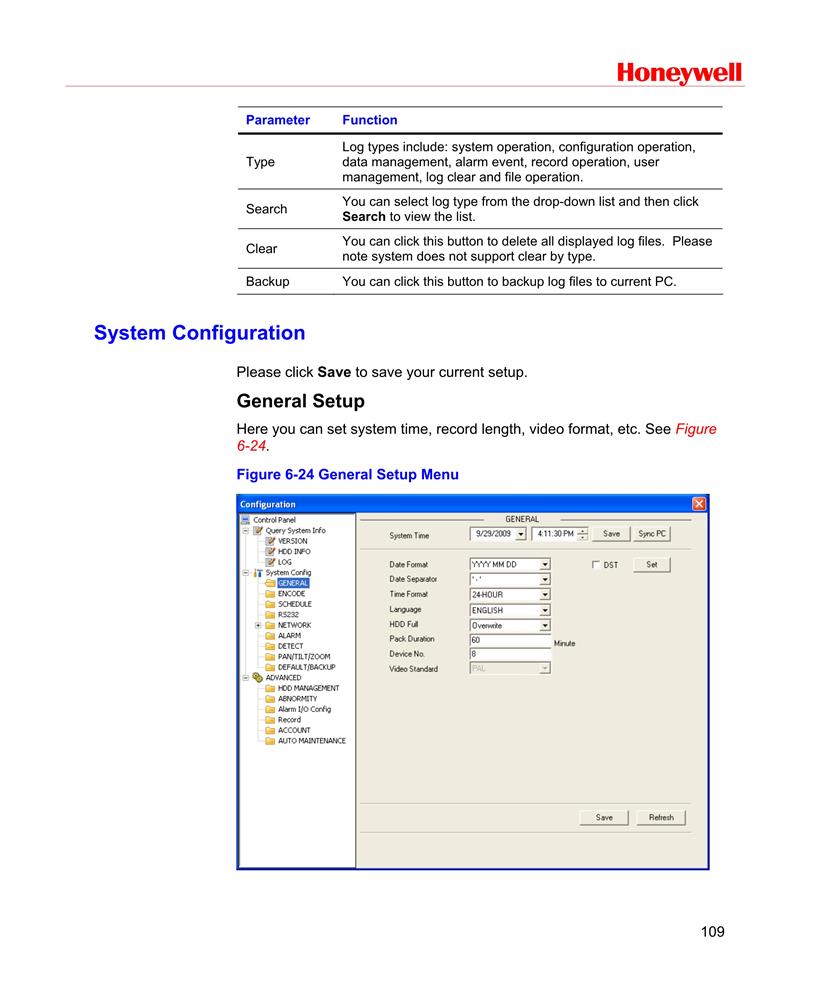Expand the NETWORK tree node
The width and height of the screenshot is (817, 991).
pos(258,625)
